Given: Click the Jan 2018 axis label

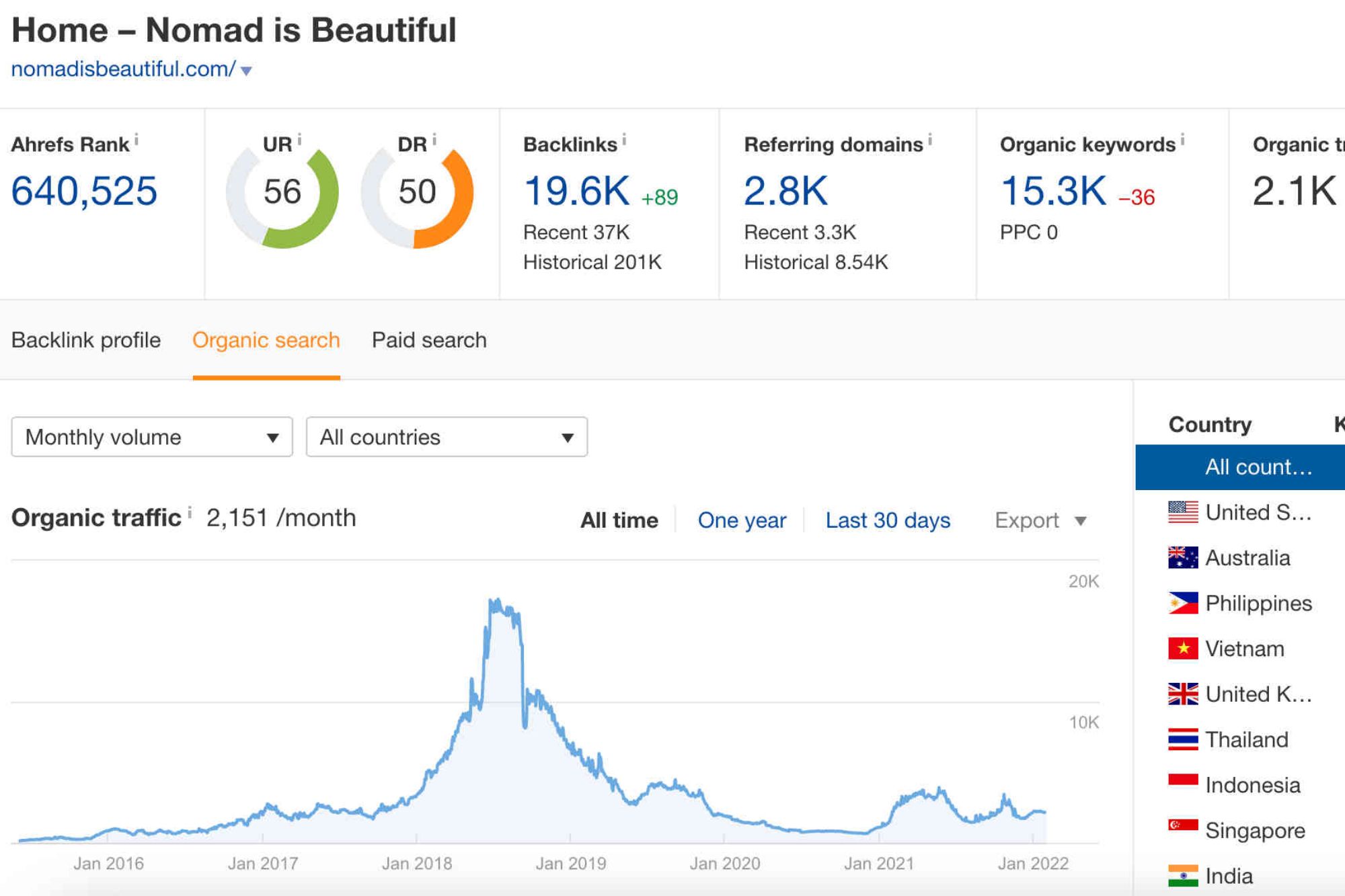Looking at the screenshot, I should 417,864.
